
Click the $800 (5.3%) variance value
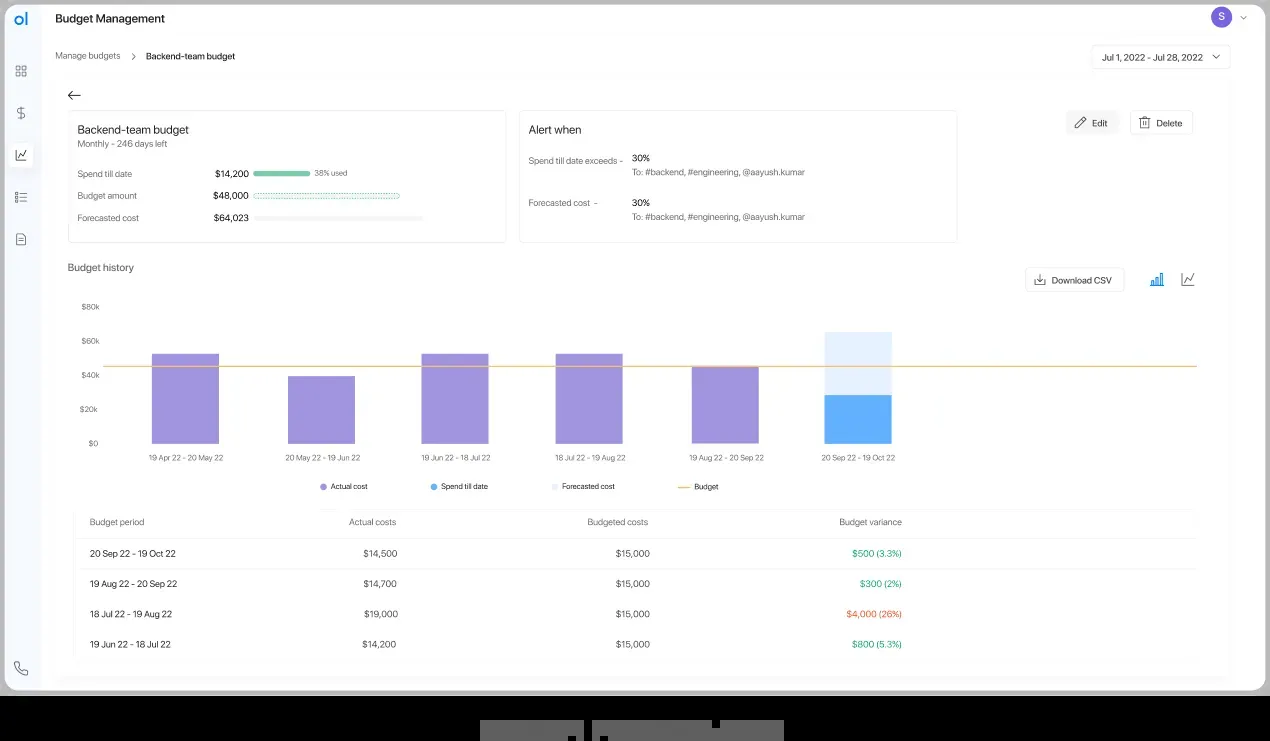coord(876,645)
